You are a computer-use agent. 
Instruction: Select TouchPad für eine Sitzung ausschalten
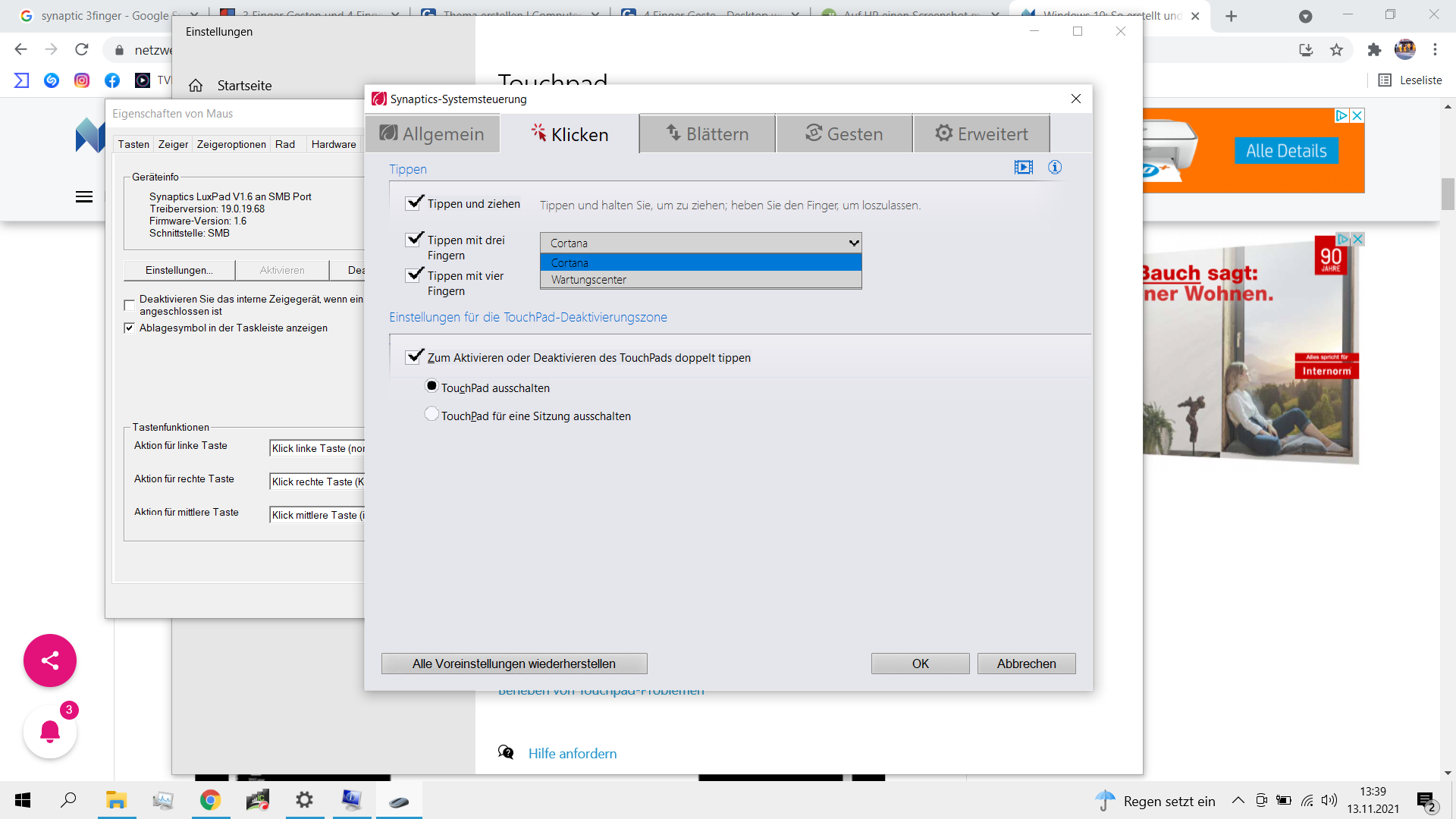431,415
